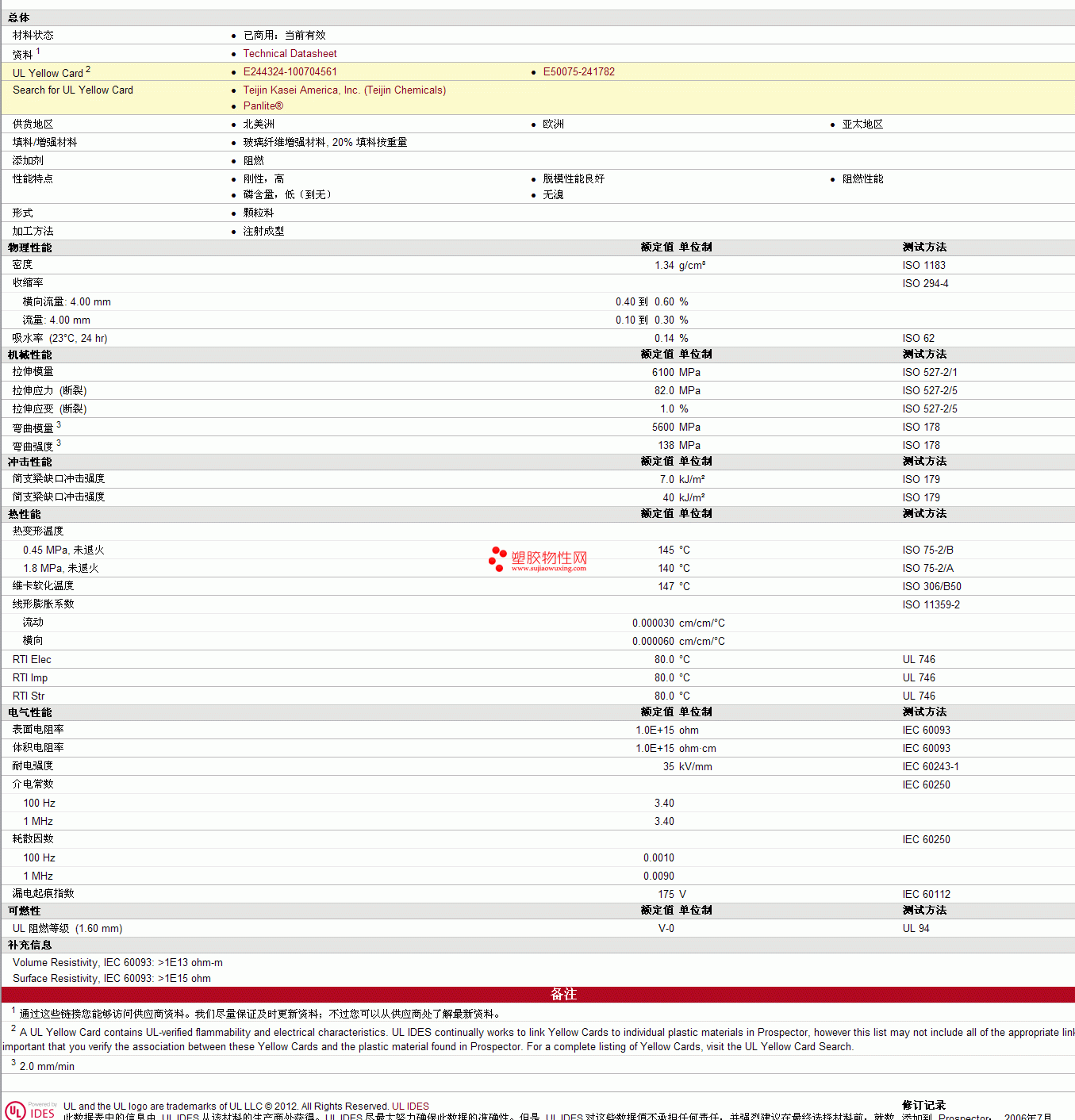This screenshot has width=1075, height=1120.
Task: Select the red 备注 notes header
Action: coord(538,994)
